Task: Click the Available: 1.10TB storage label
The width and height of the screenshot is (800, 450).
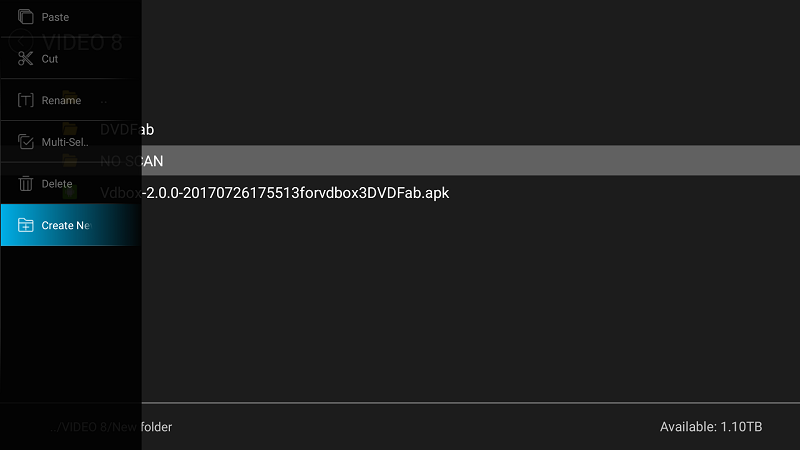Action: coord(711,427)
